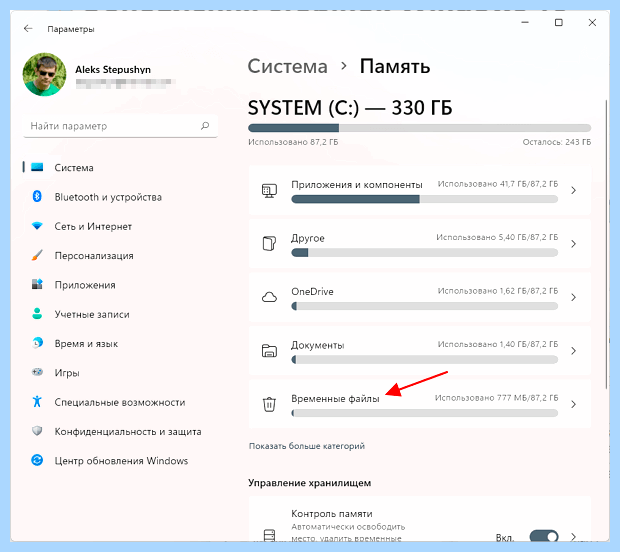Click the Контроль памяти title
620x552 pixels.
pyautogui.click(x=332, y=514)
